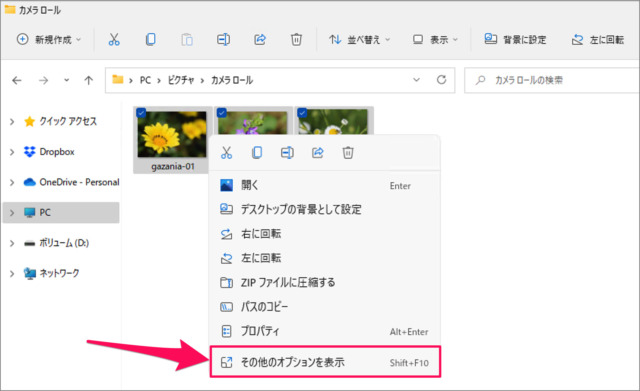This screenshot has height=391, width=640.
Task: Select the gazania-01 yellow flower thumbnail
Action: 172,134
